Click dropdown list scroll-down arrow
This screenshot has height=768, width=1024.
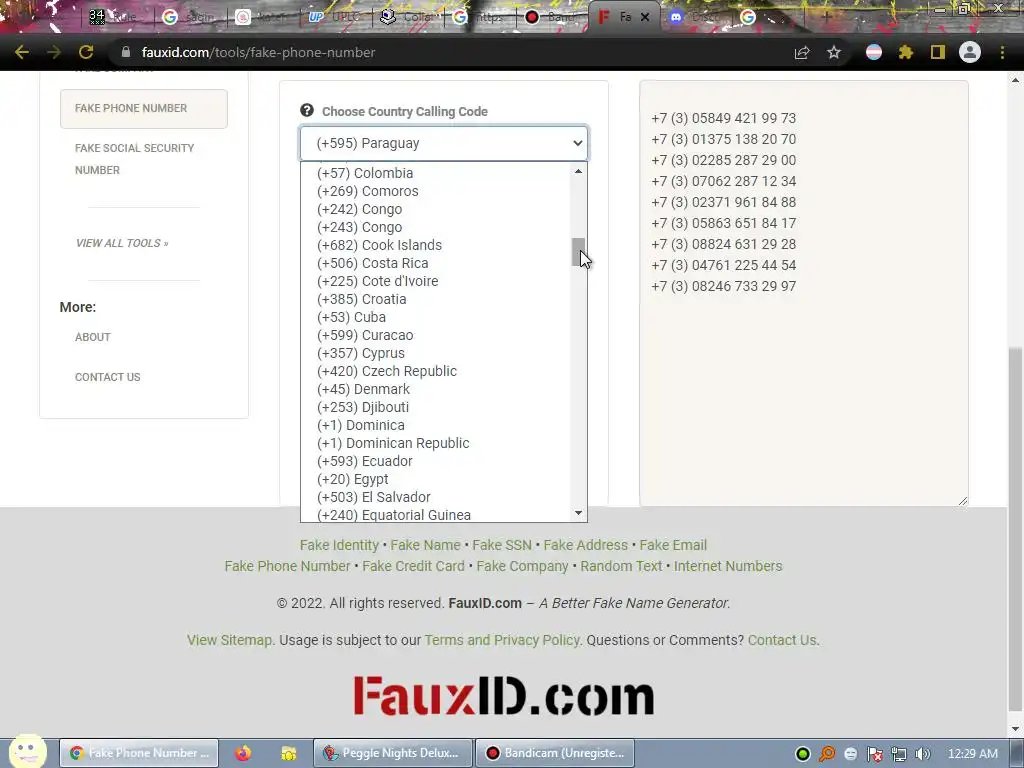(578, 513)
